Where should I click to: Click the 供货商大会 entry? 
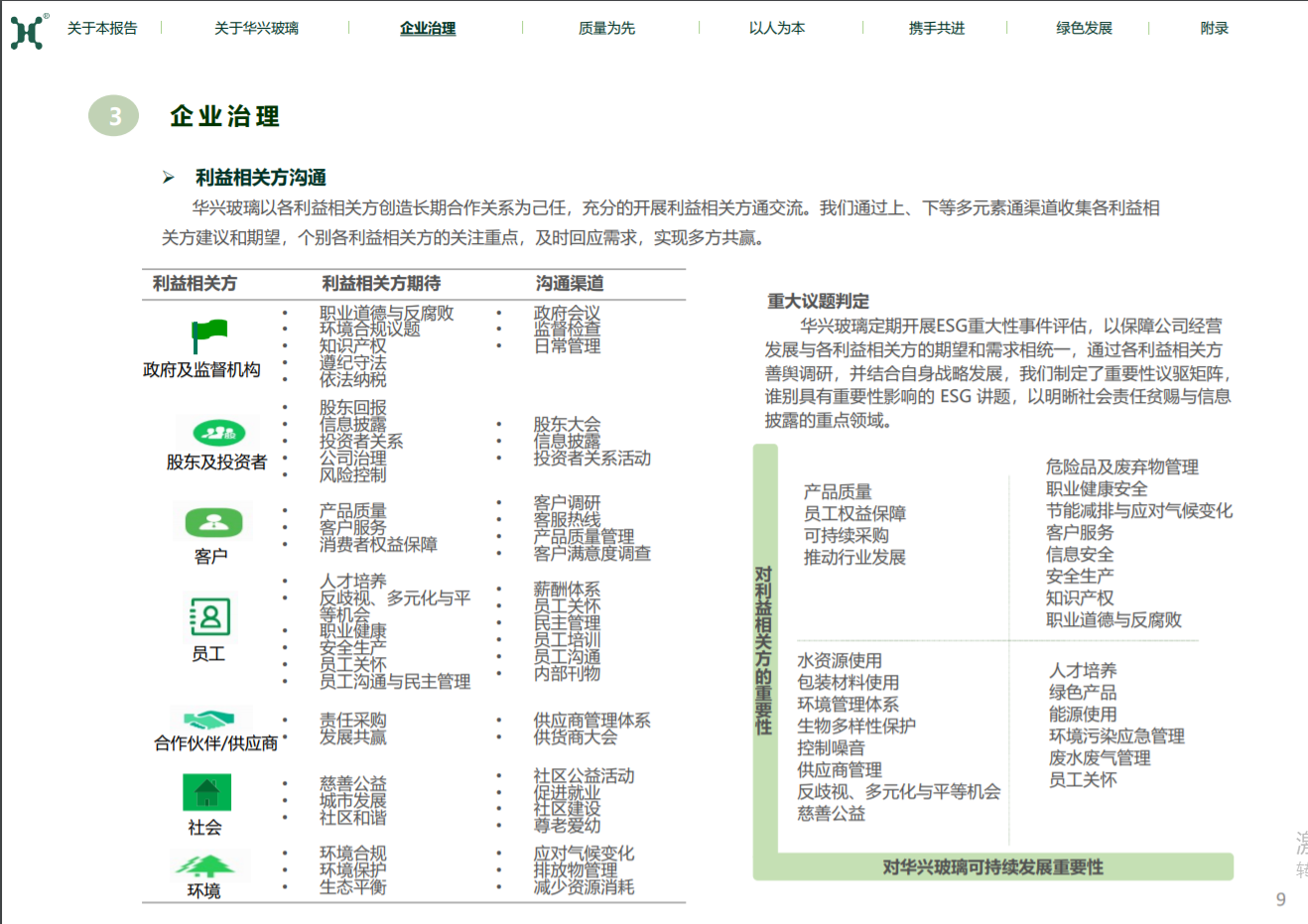576,737
